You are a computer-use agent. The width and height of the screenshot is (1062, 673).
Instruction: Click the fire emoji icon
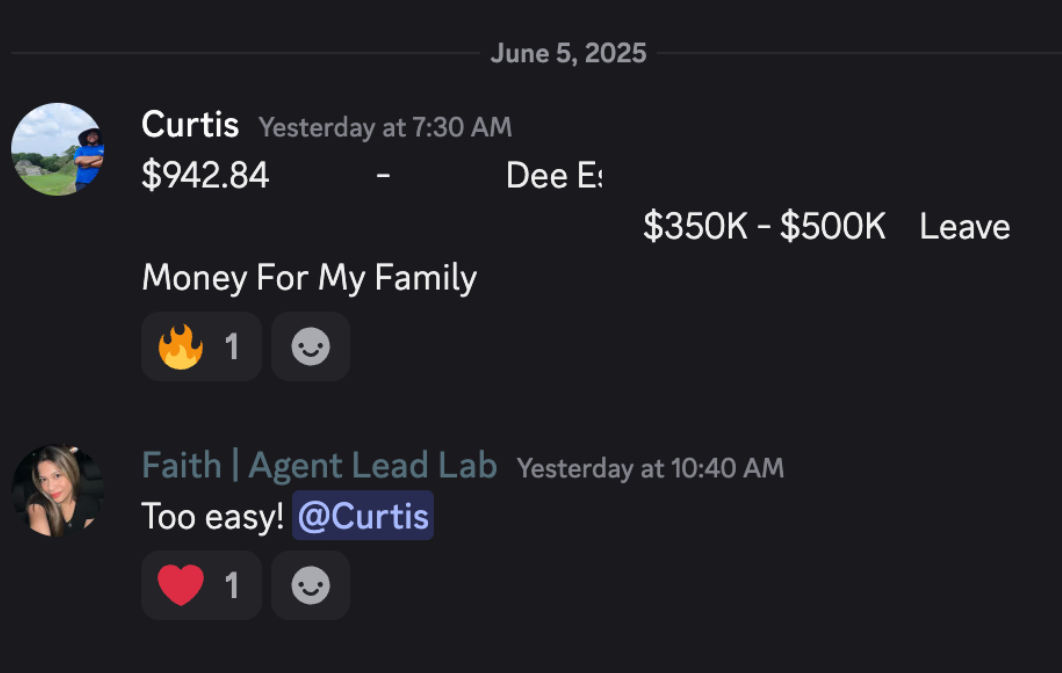point(181,347)
